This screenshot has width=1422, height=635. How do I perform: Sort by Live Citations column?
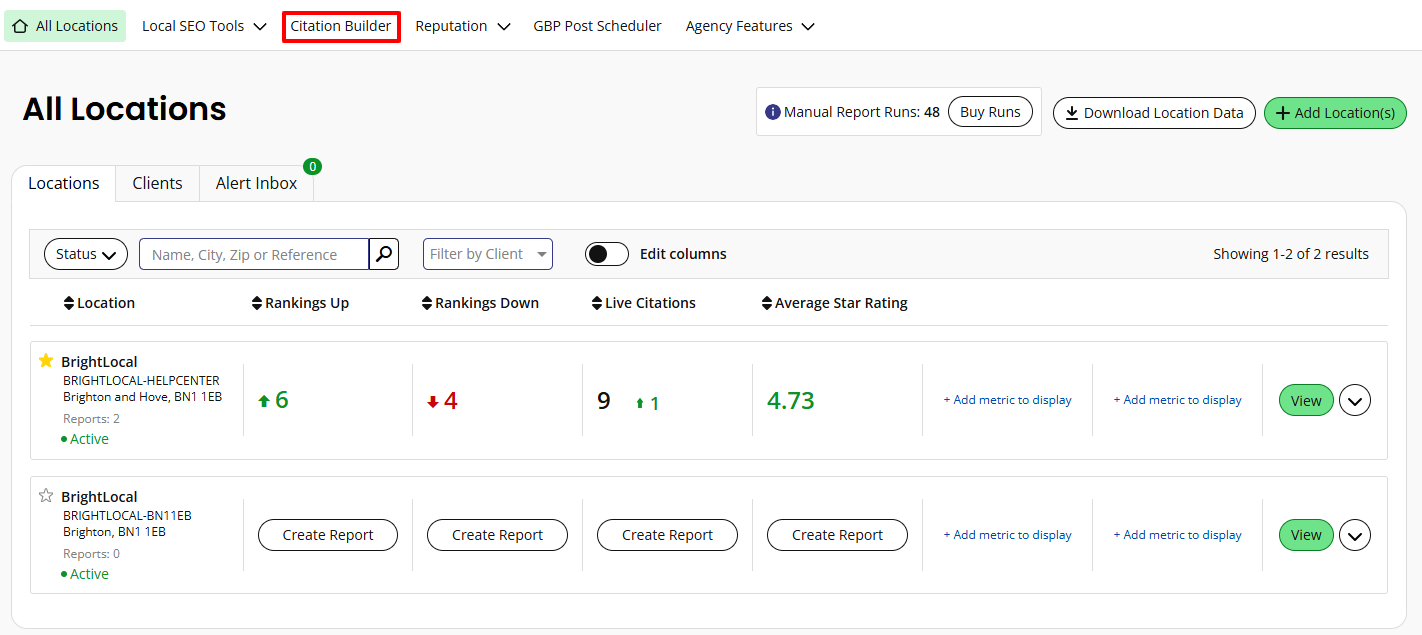coord(644,303)
